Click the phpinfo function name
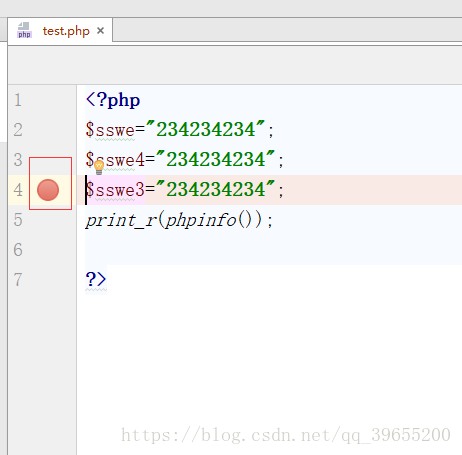 pos(201,220)
